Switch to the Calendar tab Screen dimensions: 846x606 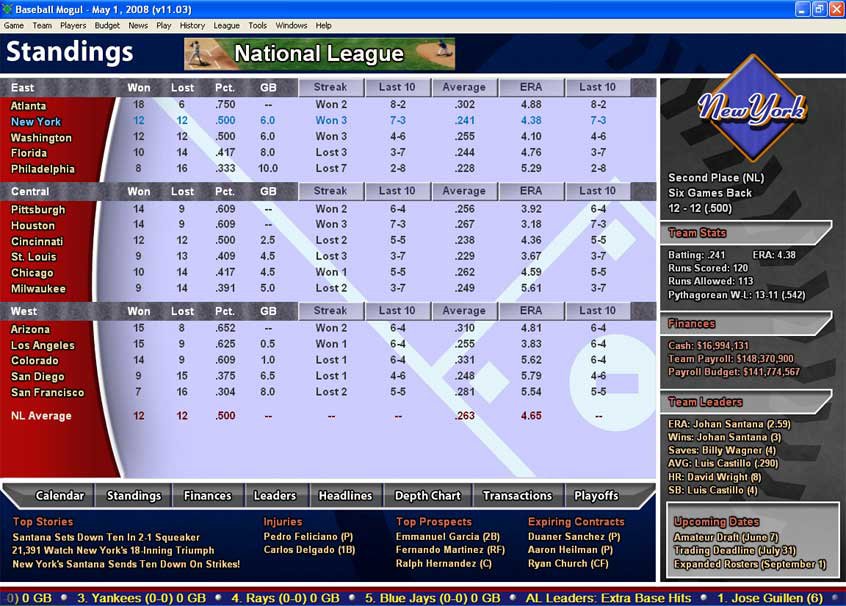(x=60, y=496)
